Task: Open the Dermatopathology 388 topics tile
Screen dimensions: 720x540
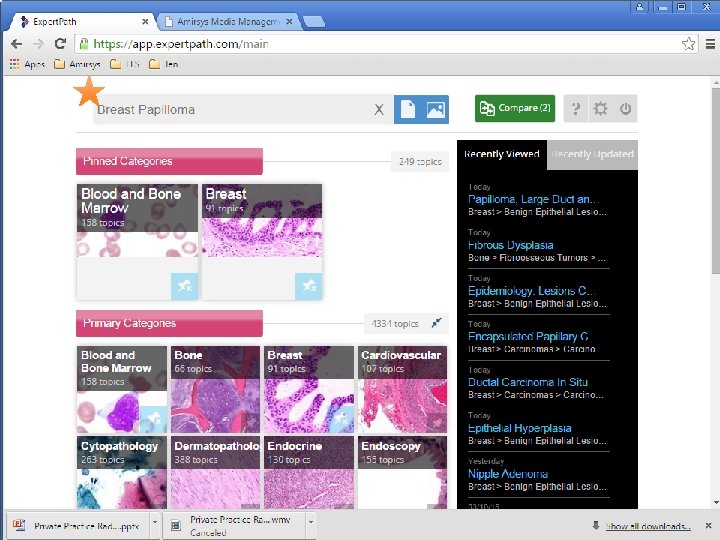Action: pyautogui.click(x=215, y=472)
